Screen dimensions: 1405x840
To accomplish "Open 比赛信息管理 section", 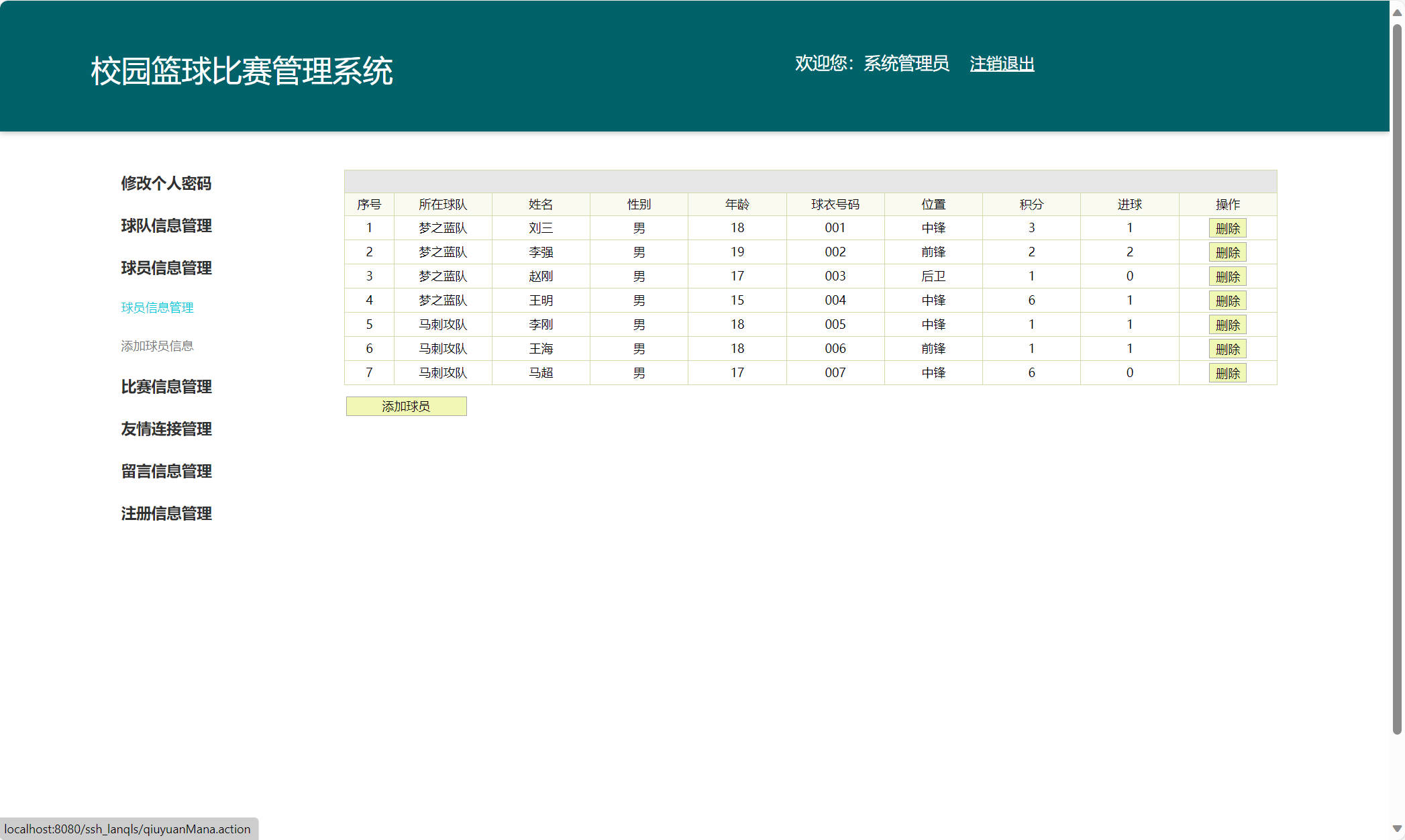I will coord(165,387).
